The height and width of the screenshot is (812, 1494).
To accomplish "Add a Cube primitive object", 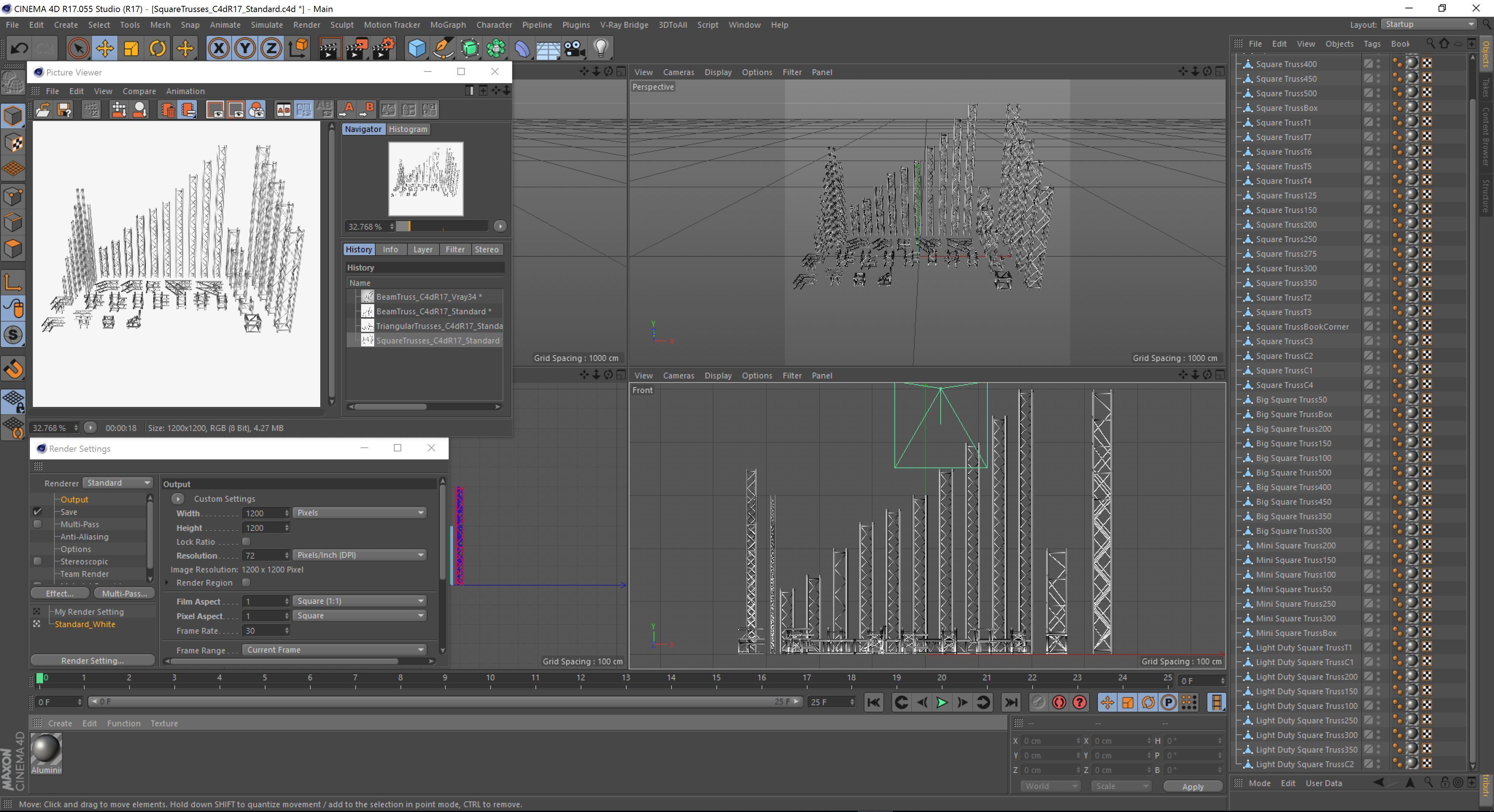I will (x=417, y=49).
